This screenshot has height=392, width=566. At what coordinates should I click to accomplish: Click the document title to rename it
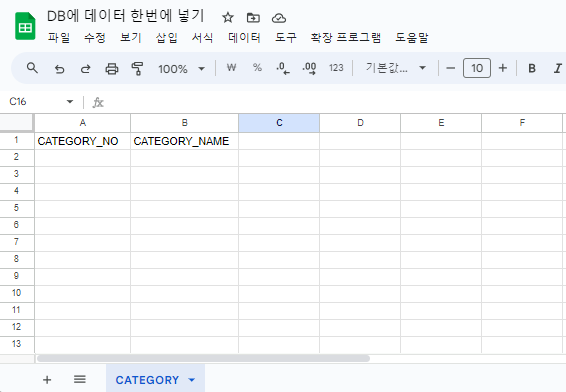[x=126, y=16]
